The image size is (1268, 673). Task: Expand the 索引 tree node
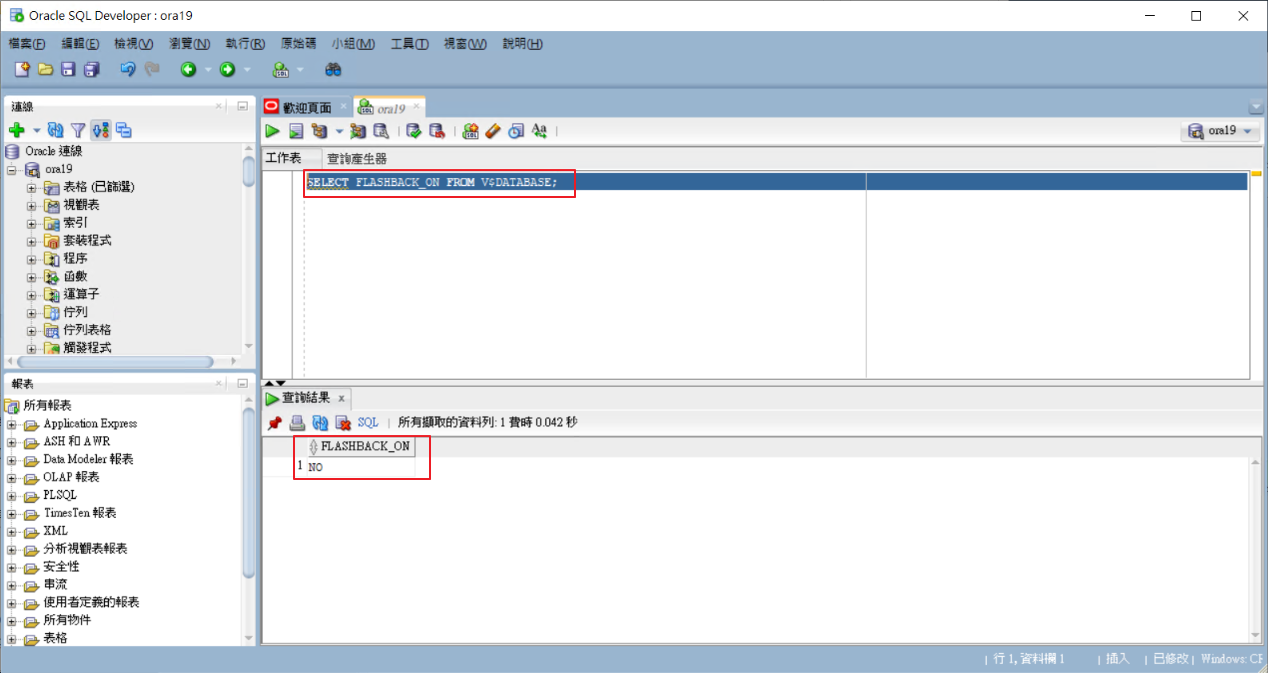point(32,223)
